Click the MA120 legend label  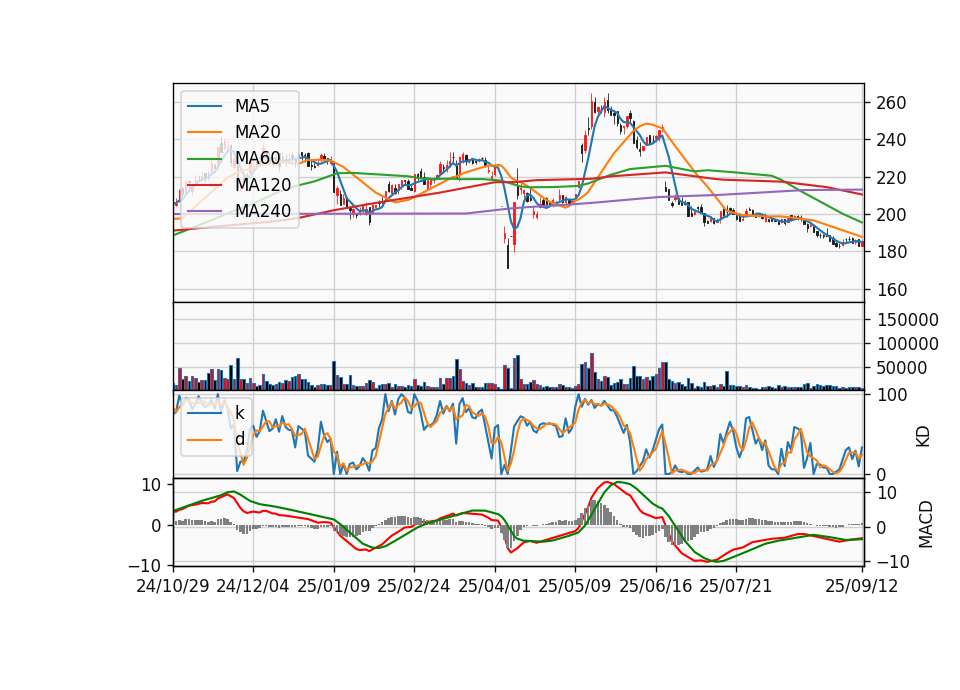pyautogui.click(x=263, y=184)
